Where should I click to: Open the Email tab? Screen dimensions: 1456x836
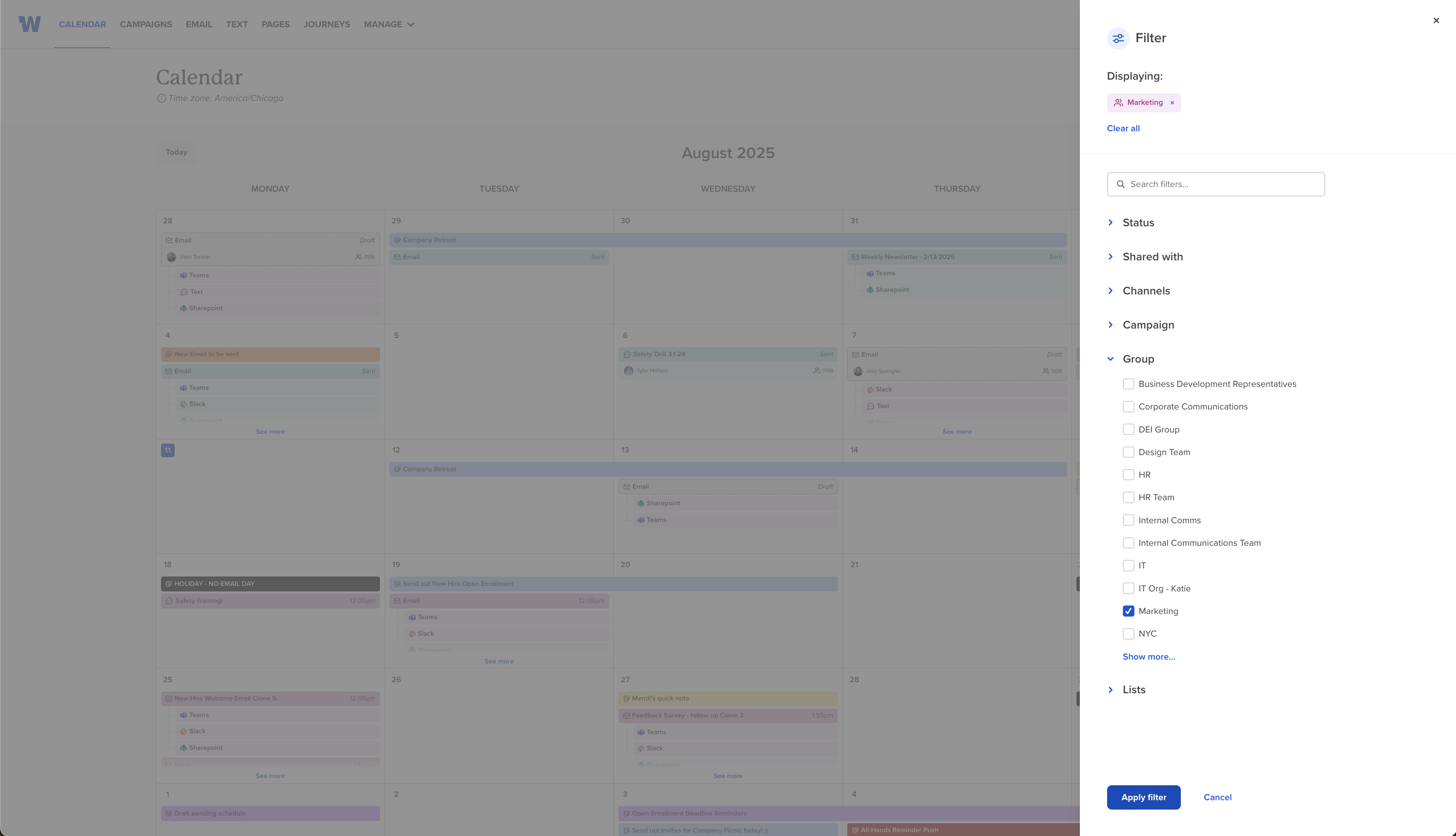[199, 25]
